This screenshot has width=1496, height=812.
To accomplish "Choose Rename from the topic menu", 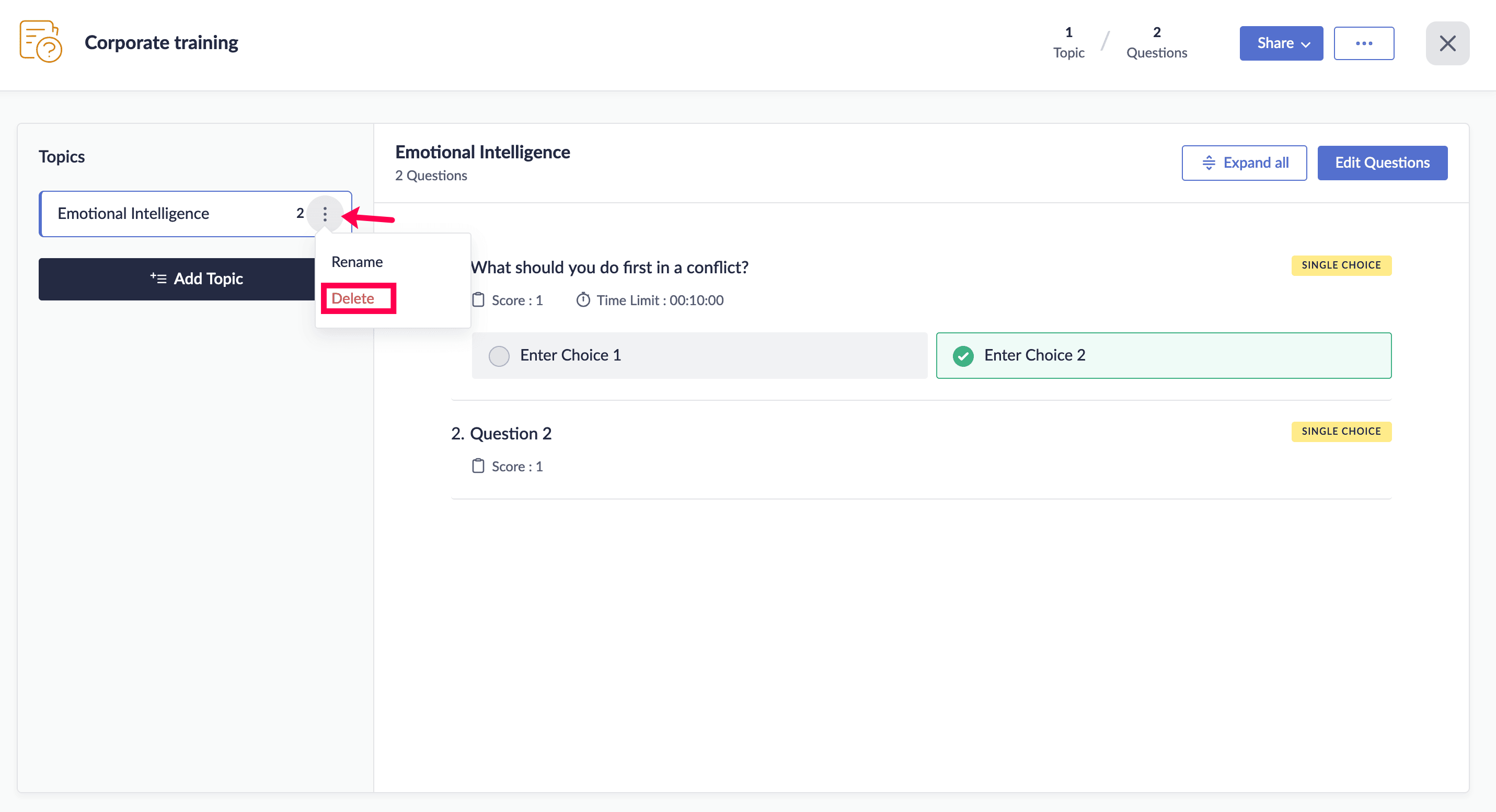I will click(356, 262).
